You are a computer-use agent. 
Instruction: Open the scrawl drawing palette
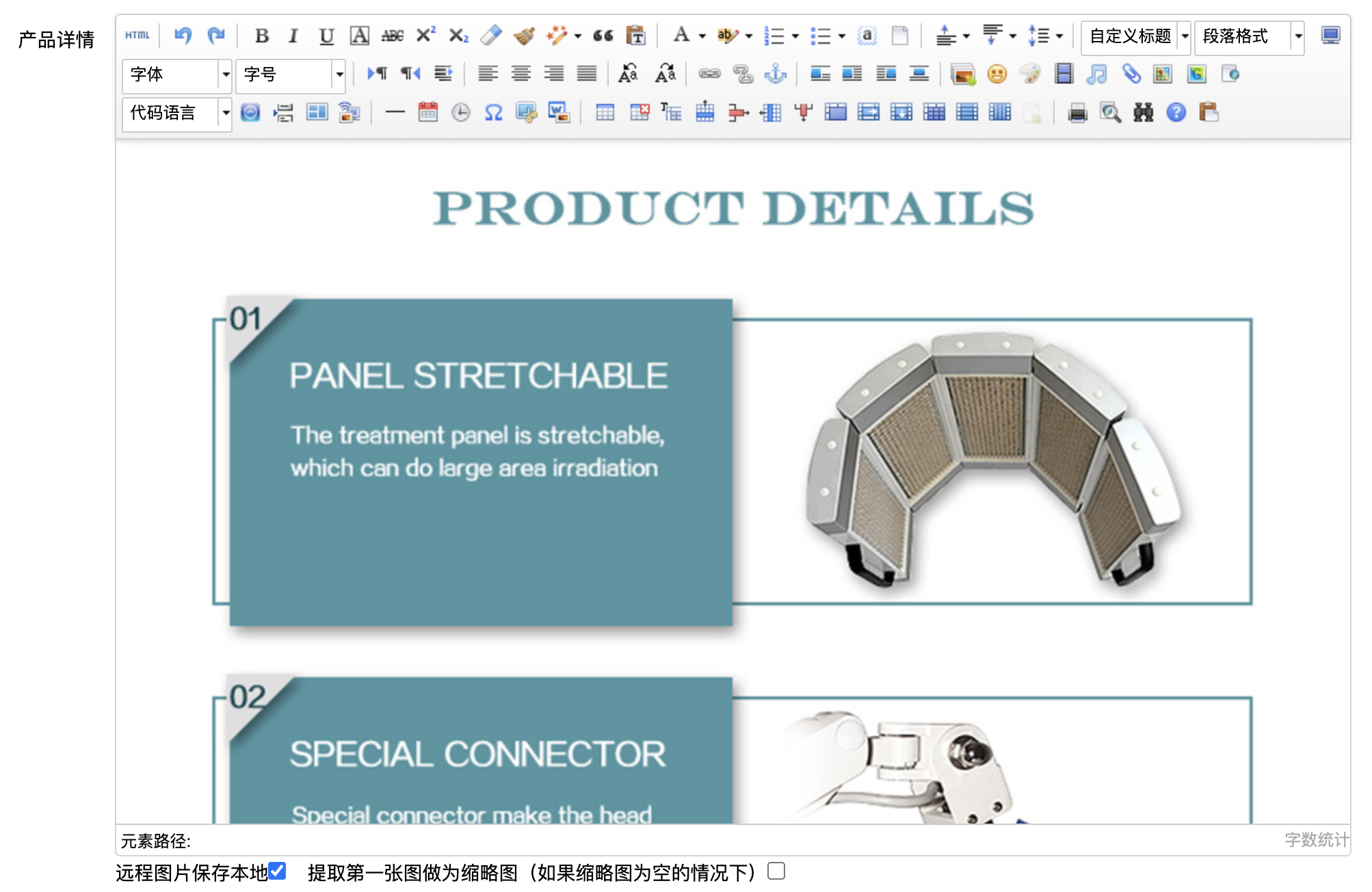[x=1030, y=73]
